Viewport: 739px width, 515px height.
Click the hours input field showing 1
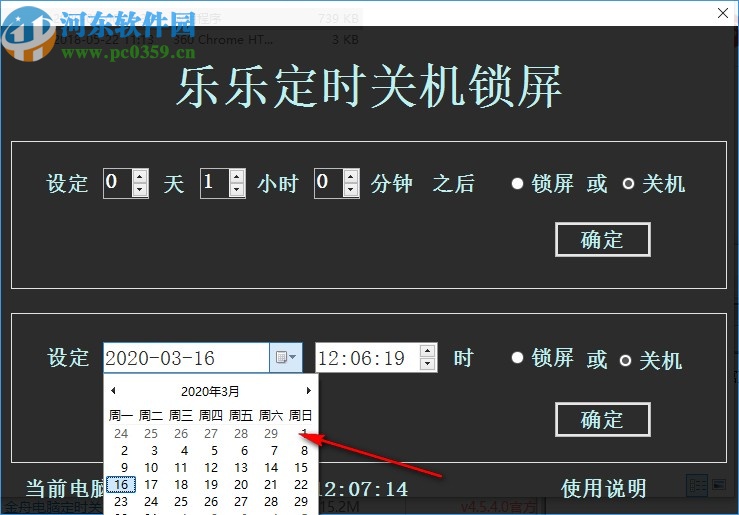coord(215,183)
